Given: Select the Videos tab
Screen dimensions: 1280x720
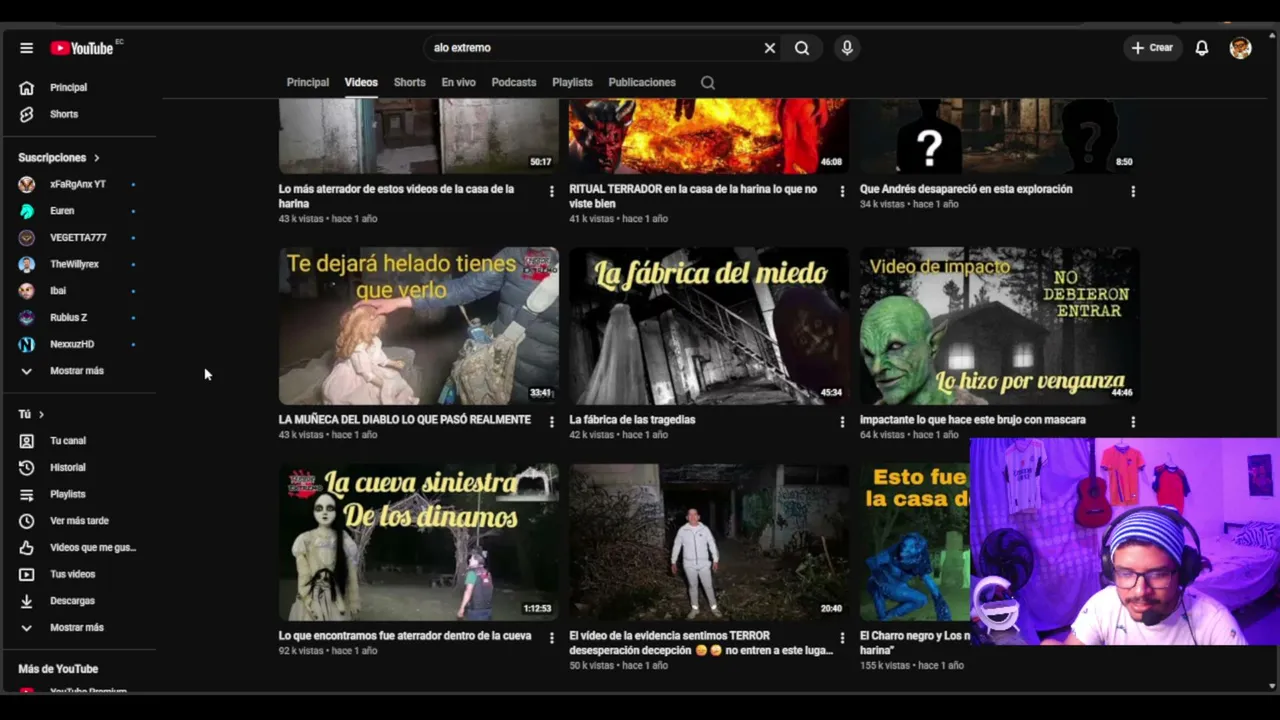Looking at the screenshot, I should pyautogui.click(x=361, y=82).
